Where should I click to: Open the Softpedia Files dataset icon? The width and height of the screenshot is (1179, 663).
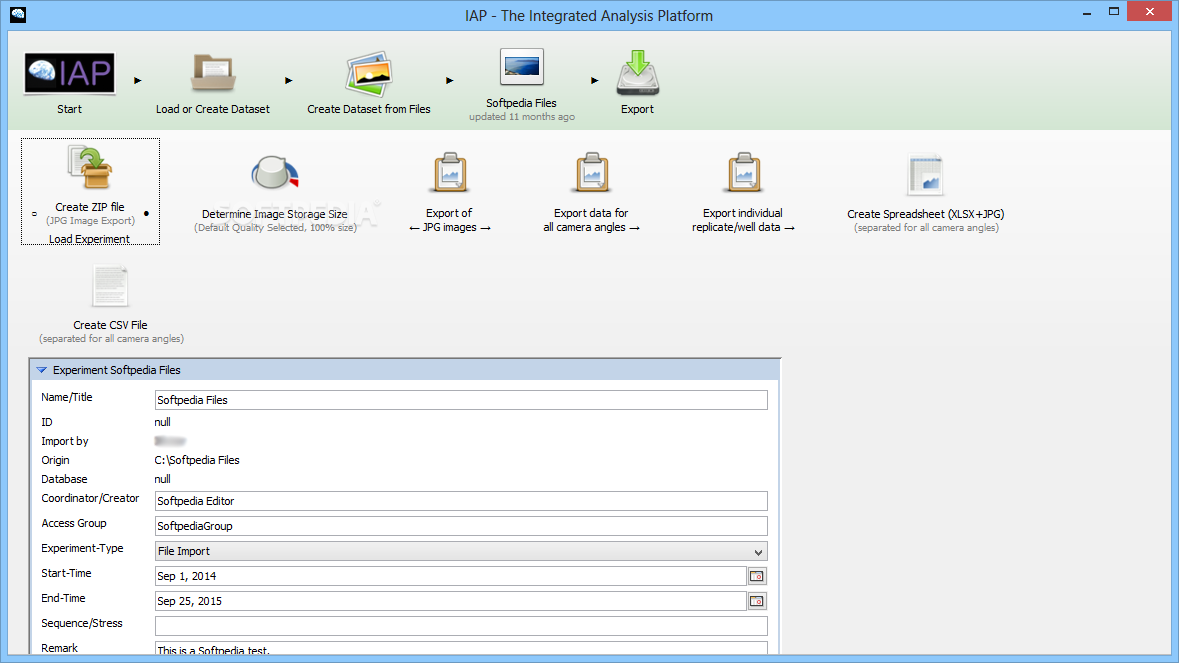pos(521,68)
